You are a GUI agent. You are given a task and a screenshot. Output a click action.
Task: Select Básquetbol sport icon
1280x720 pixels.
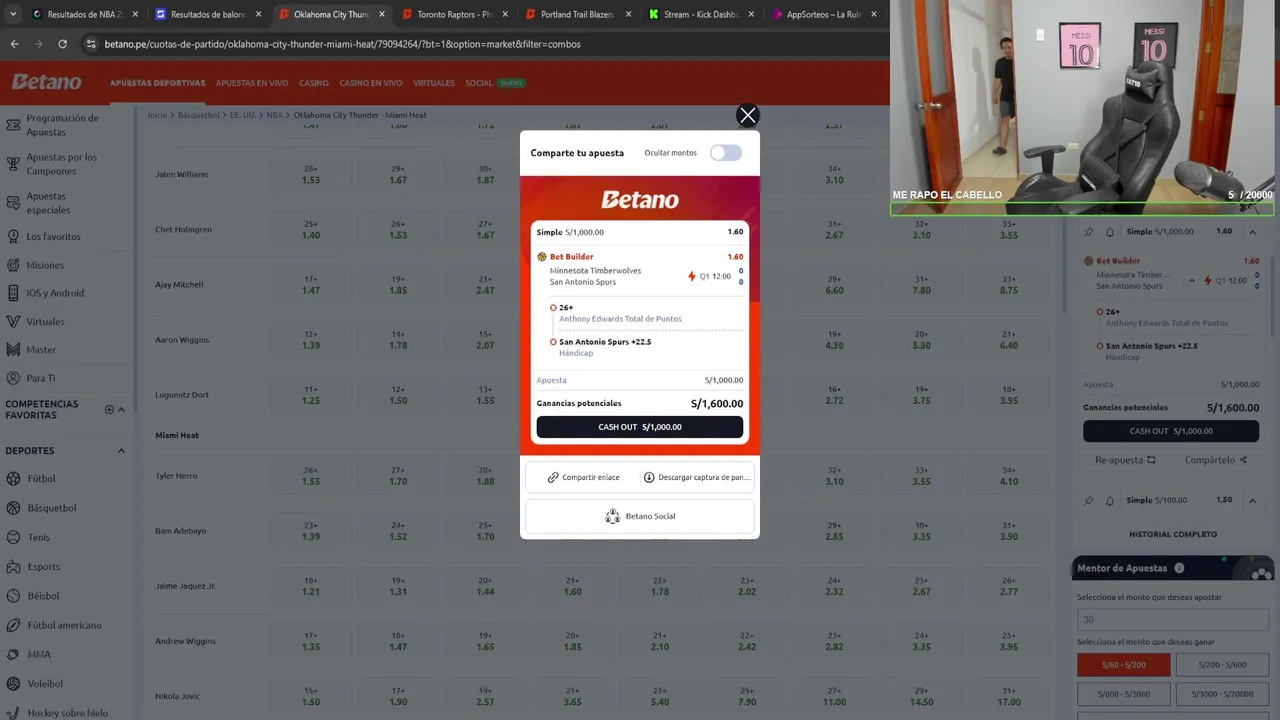[x=13, y=508]
